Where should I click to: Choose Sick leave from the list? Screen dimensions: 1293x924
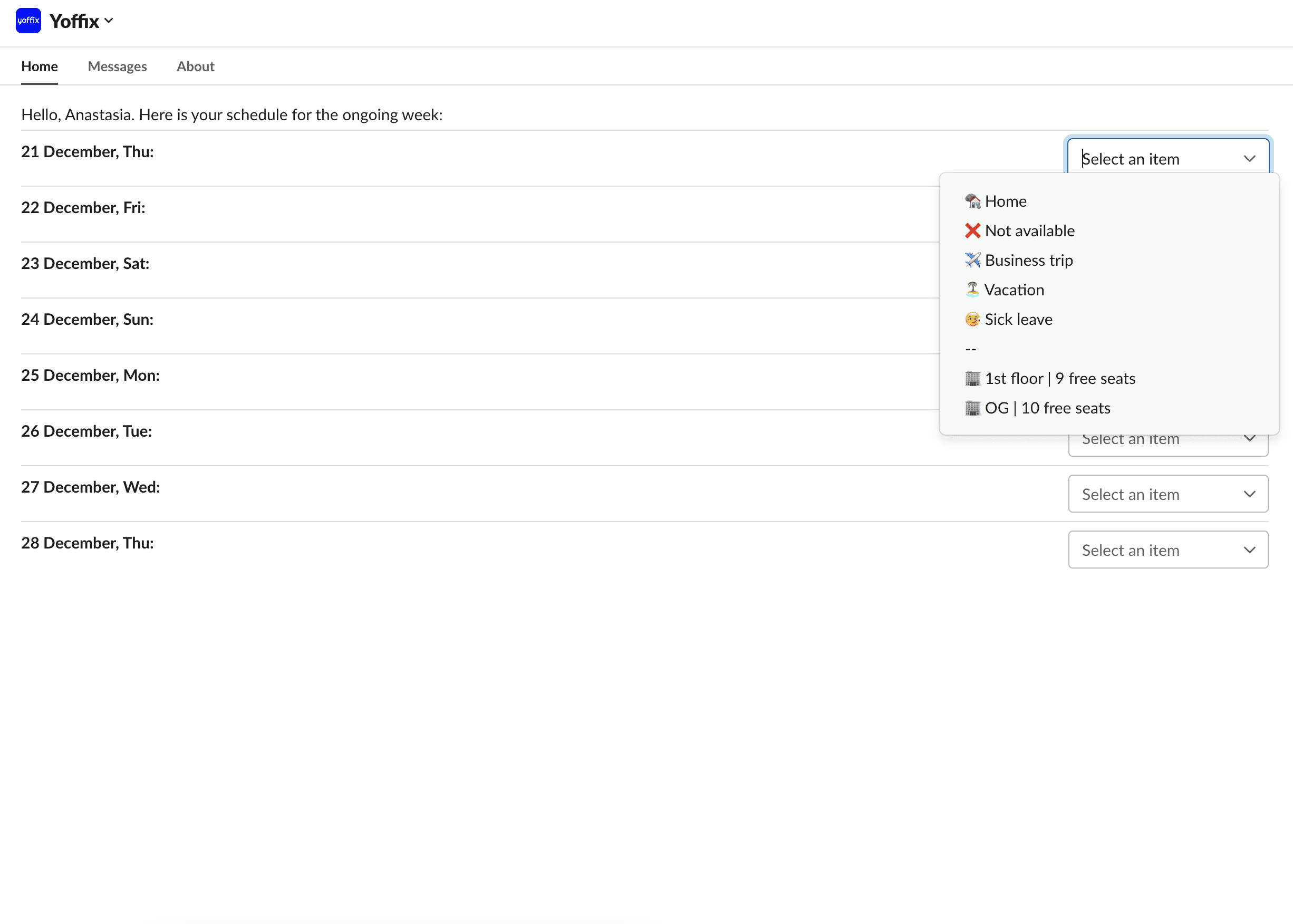click(x=1109, y=319)
